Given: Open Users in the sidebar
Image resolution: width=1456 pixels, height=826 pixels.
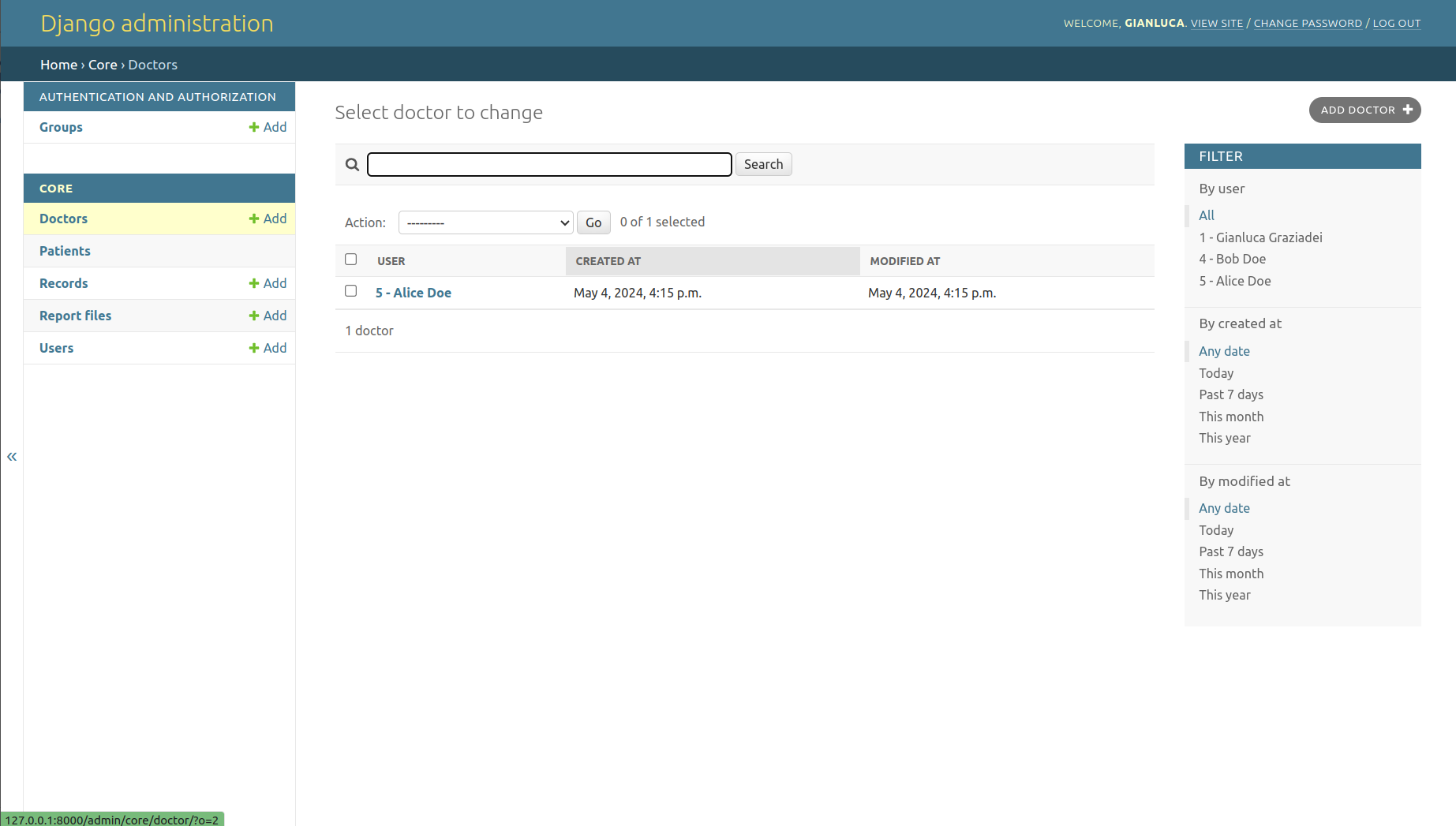Looking at the screenshot, I should coord(56,348).
